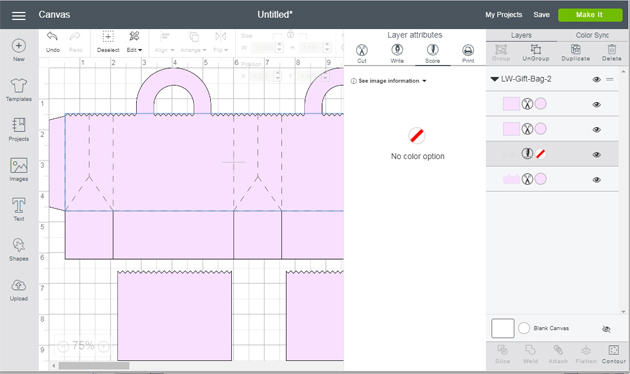
Task: Open the Flip dropdown
Action: pyautogui.click(x=221, y=42)
